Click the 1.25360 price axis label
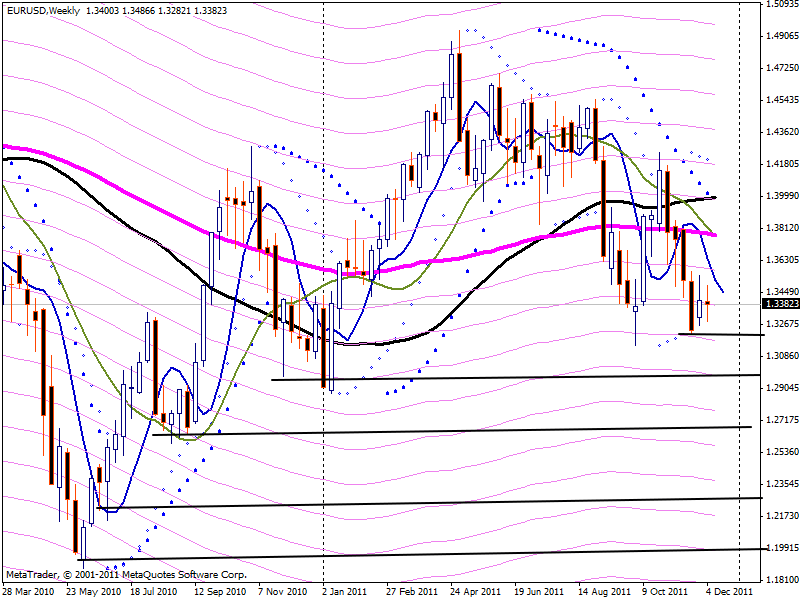800x600 pixels. (782, 452)
